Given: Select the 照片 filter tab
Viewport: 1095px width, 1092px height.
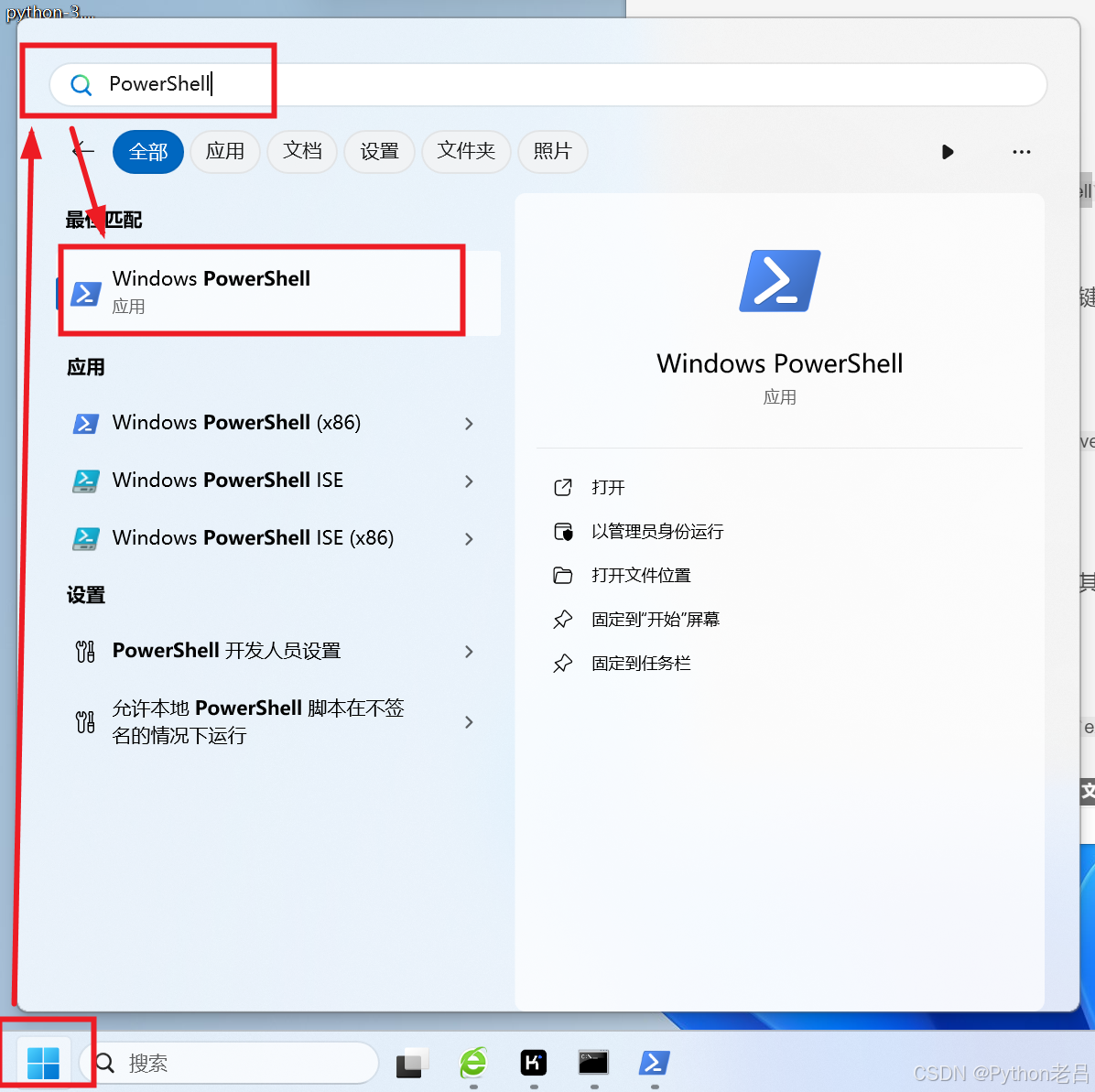Looking at the screenshot, I should point(552,152).
